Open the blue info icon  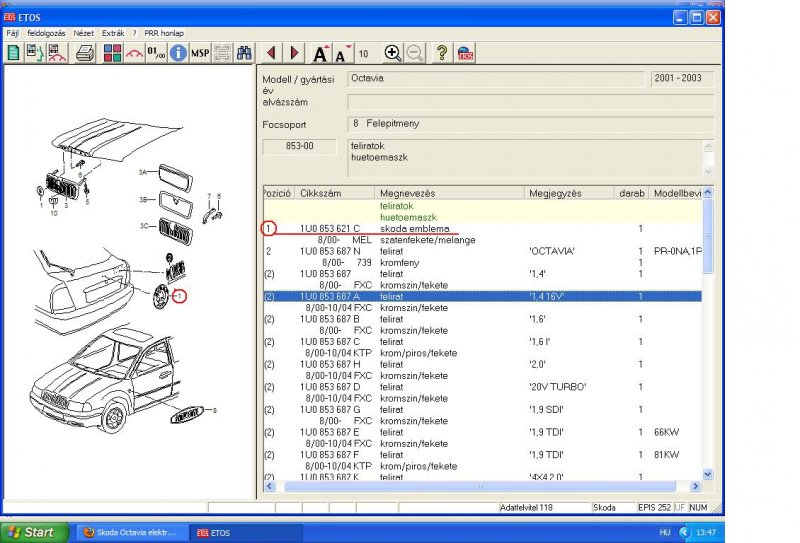point(178,53)
